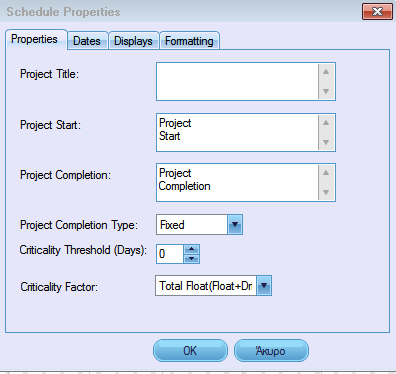
Task: Decrease Criticality Threshold with down arrow
Action: coord(191,259)
